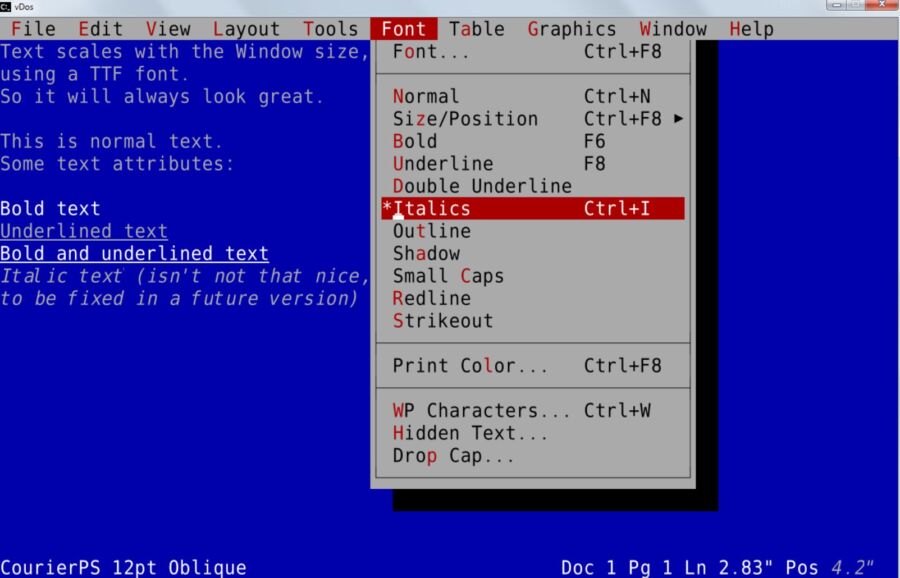Choose Font... from the Font menu

[533, 52]
